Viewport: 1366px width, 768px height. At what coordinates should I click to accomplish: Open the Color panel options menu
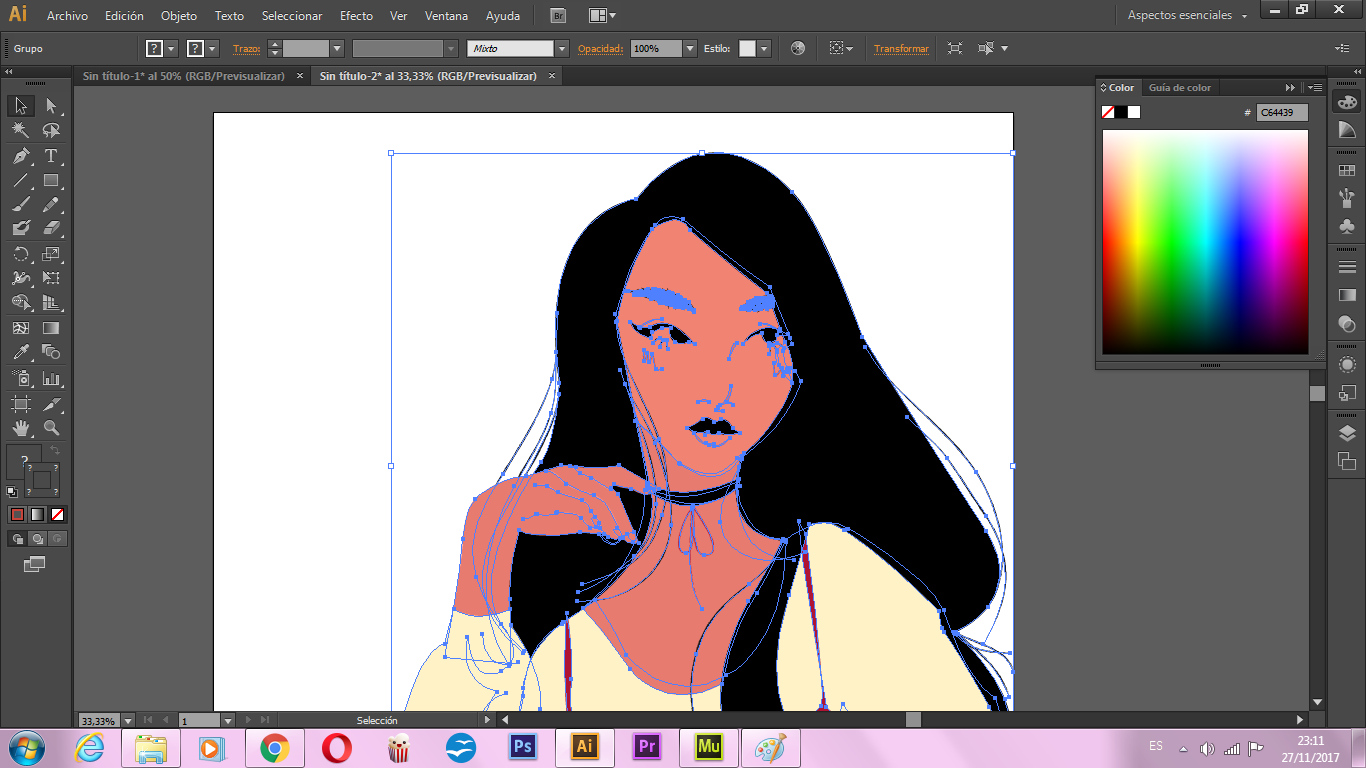[x=1314, y=88]
